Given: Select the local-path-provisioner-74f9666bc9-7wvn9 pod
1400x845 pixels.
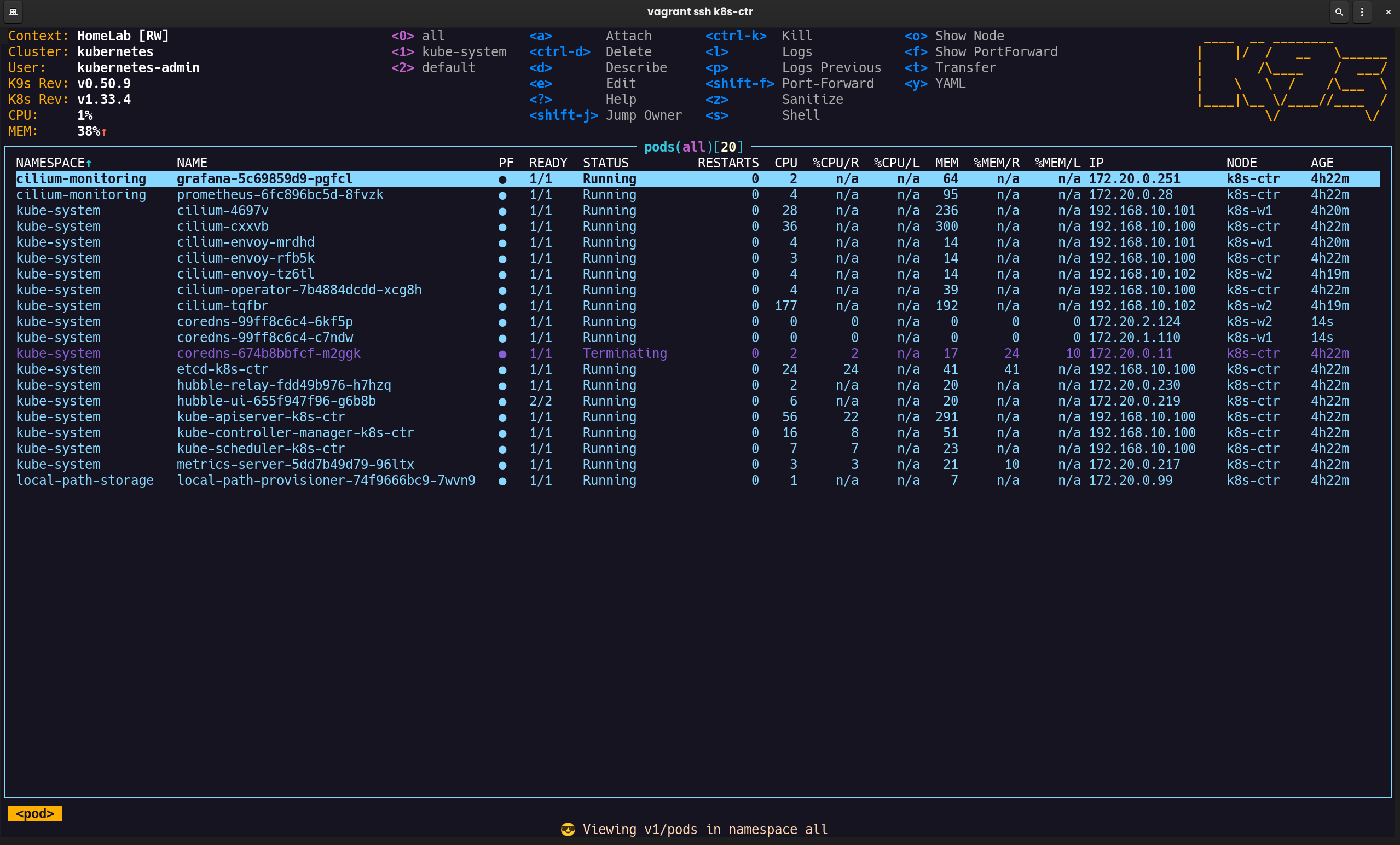Looking at the screenshot, I should pyautogui.click(x=698, y=481).
